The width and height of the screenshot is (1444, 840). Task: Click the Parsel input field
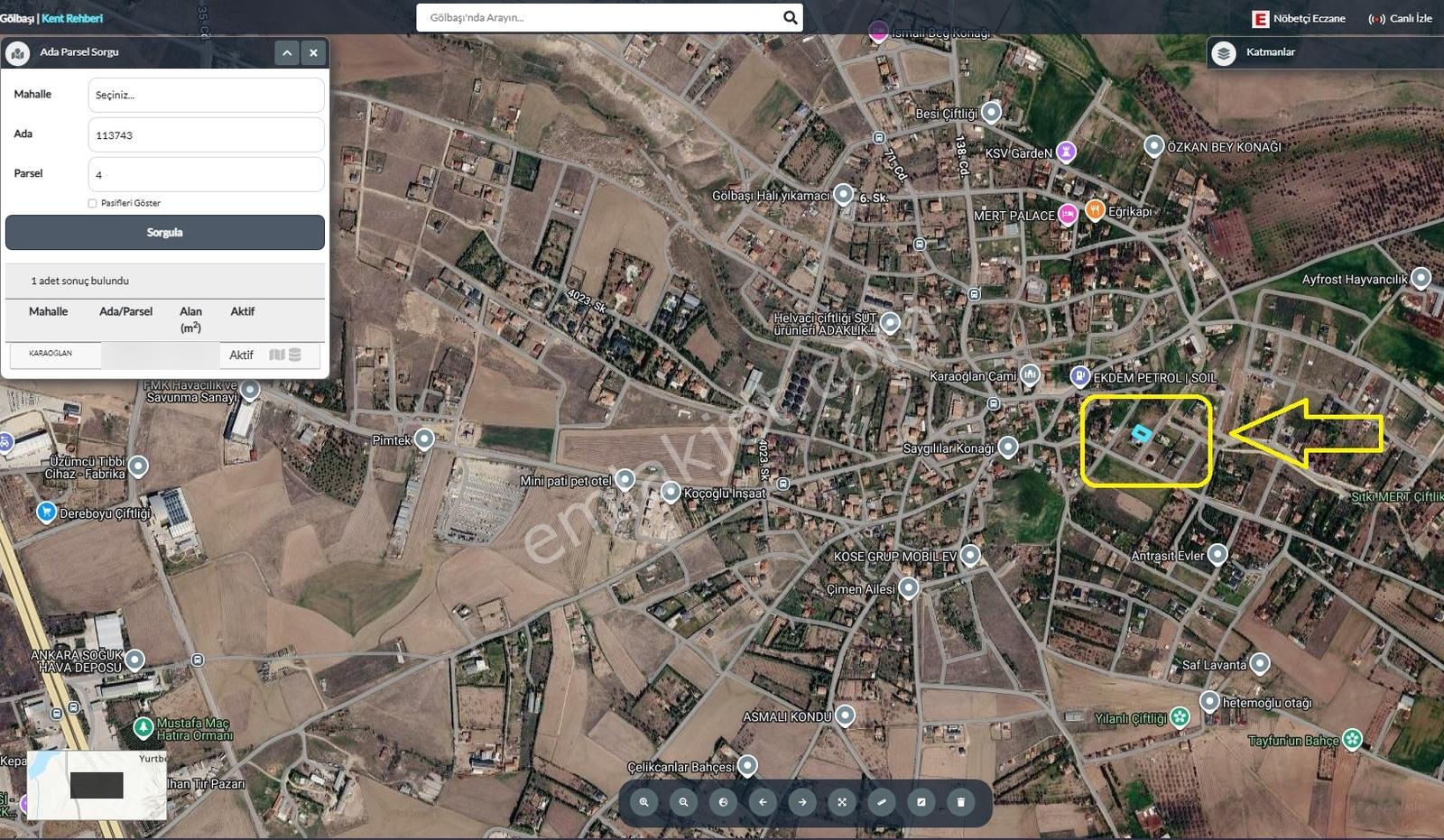(206, 174)
